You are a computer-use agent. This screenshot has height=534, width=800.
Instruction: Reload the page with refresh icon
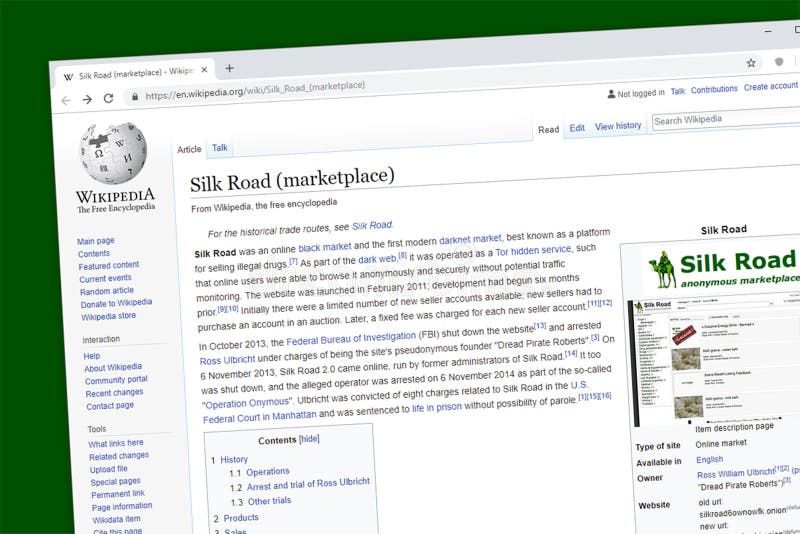(108, 98)
